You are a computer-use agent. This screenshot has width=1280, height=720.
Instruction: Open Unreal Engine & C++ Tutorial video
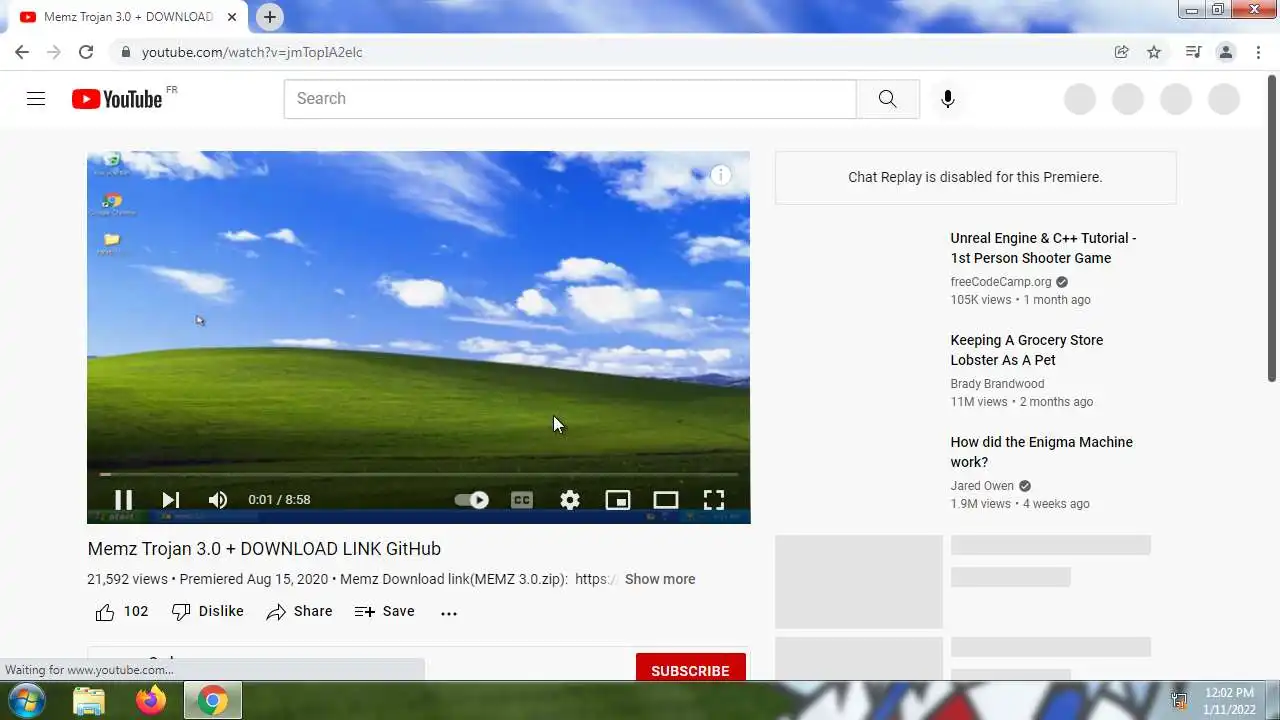[1043, 248]
